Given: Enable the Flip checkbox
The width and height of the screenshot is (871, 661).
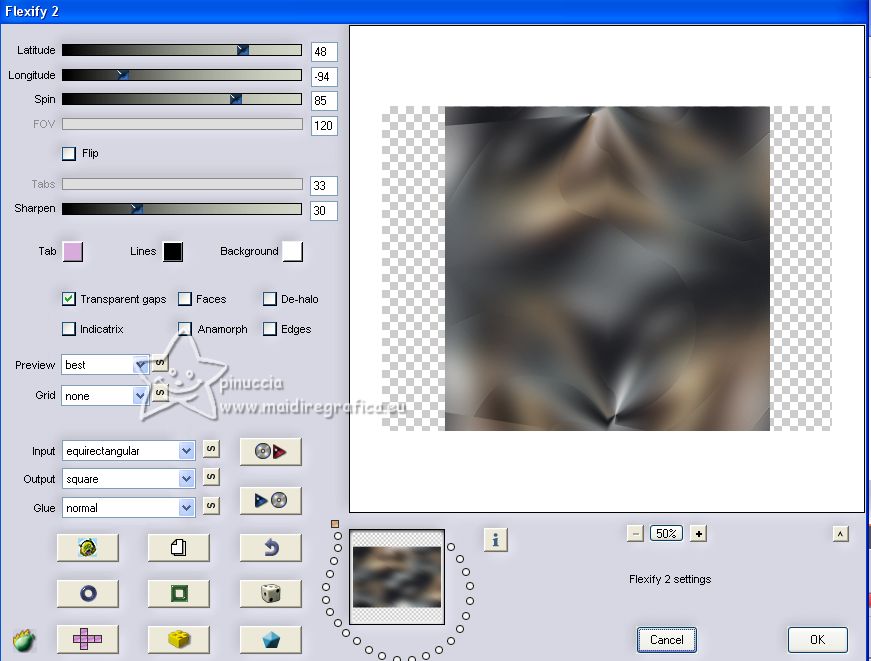Looking at the screenshot, I should point(69,153).
